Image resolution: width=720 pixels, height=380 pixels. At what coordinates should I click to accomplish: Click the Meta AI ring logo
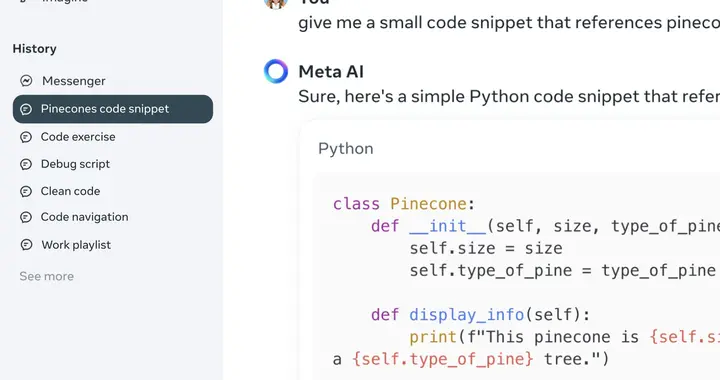[x=276, y=72]
